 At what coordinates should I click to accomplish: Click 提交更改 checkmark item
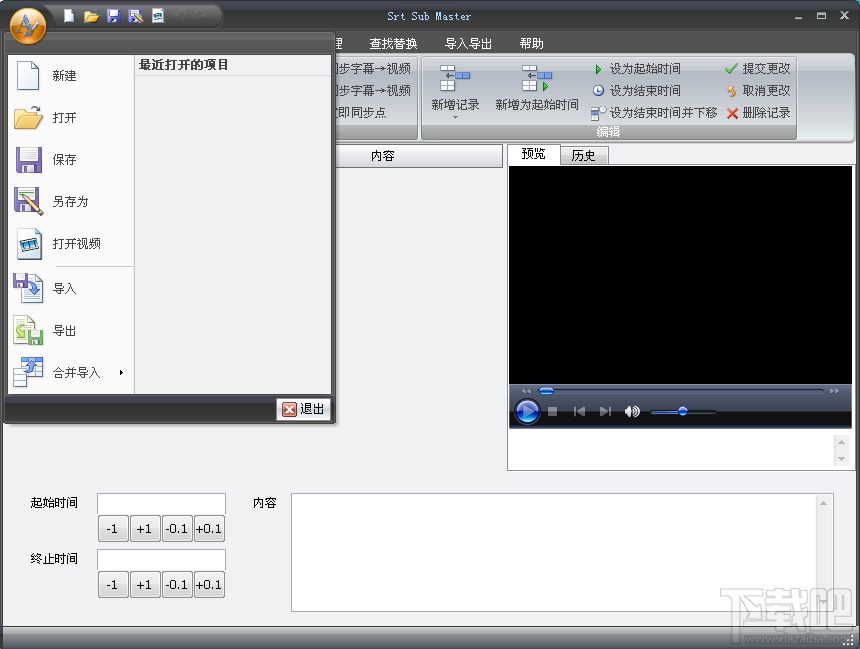(757, 69)
